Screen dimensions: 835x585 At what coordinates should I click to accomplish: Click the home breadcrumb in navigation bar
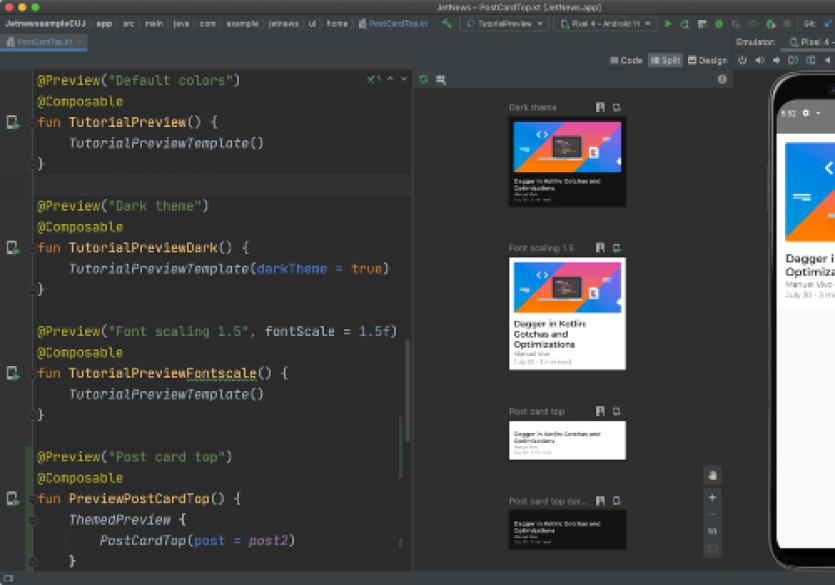336,23
